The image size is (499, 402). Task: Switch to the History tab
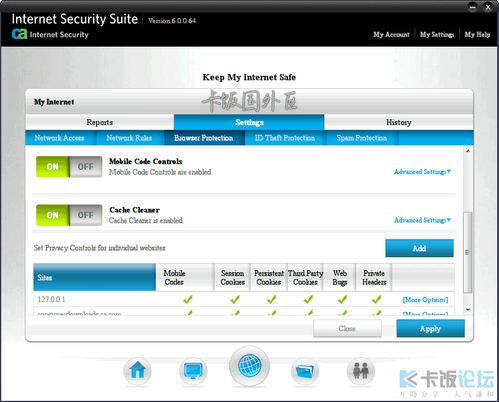click(x=399, y=122)
